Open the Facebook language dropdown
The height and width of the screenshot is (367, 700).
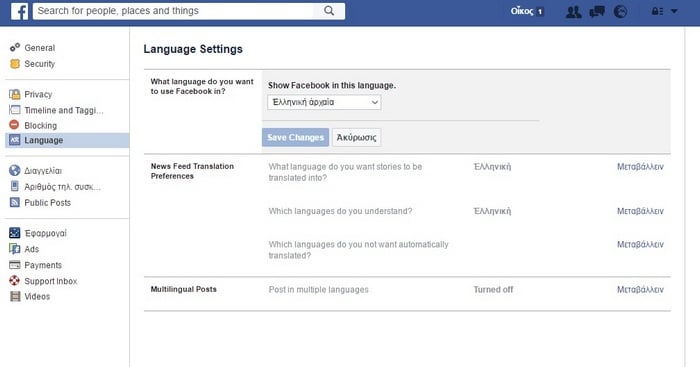click(x=324, y=102)
